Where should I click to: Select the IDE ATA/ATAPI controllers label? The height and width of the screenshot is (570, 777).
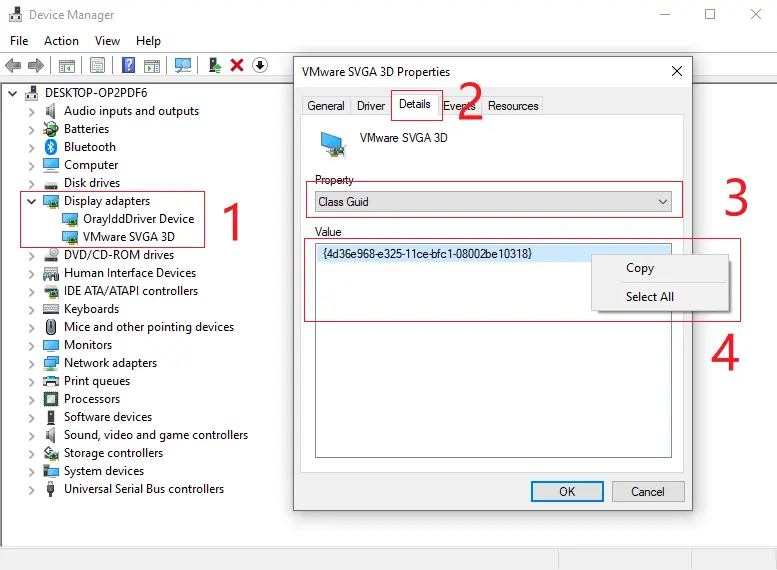coord(131,291)
